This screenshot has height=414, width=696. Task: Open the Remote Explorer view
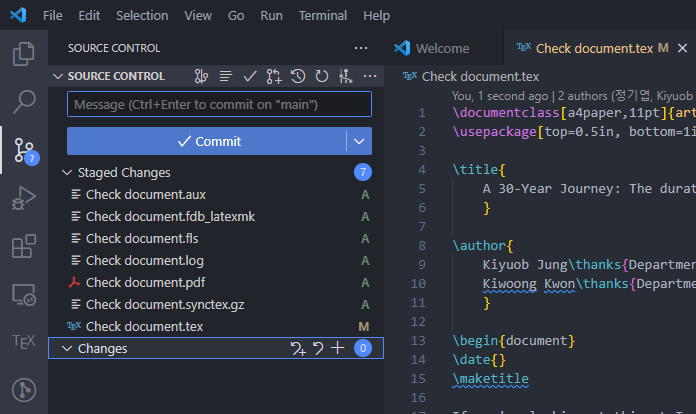pyautogui.click(x=24, y=295)
